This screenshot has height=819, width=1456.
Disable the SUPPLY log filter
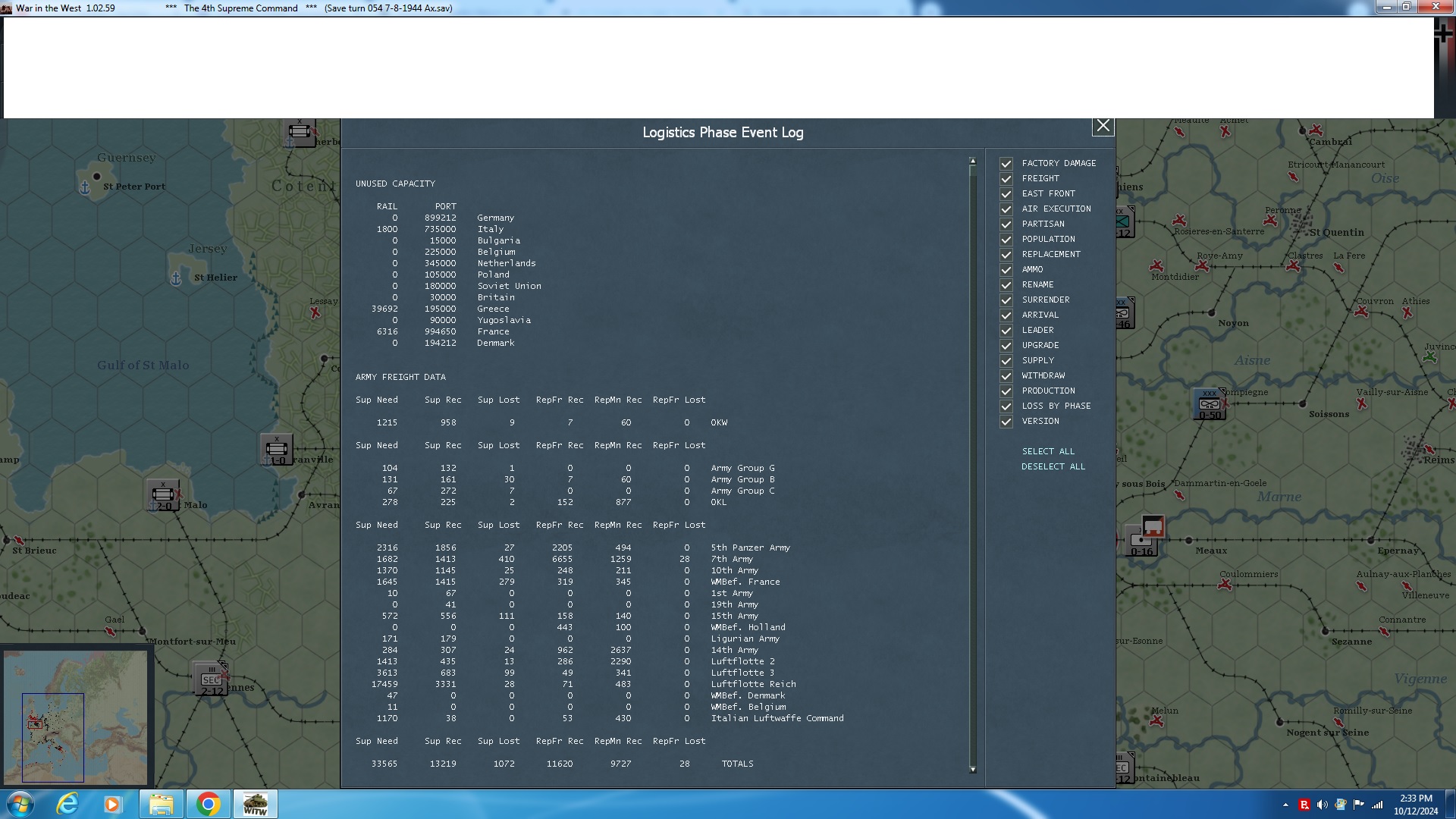tap(1006, 361)
